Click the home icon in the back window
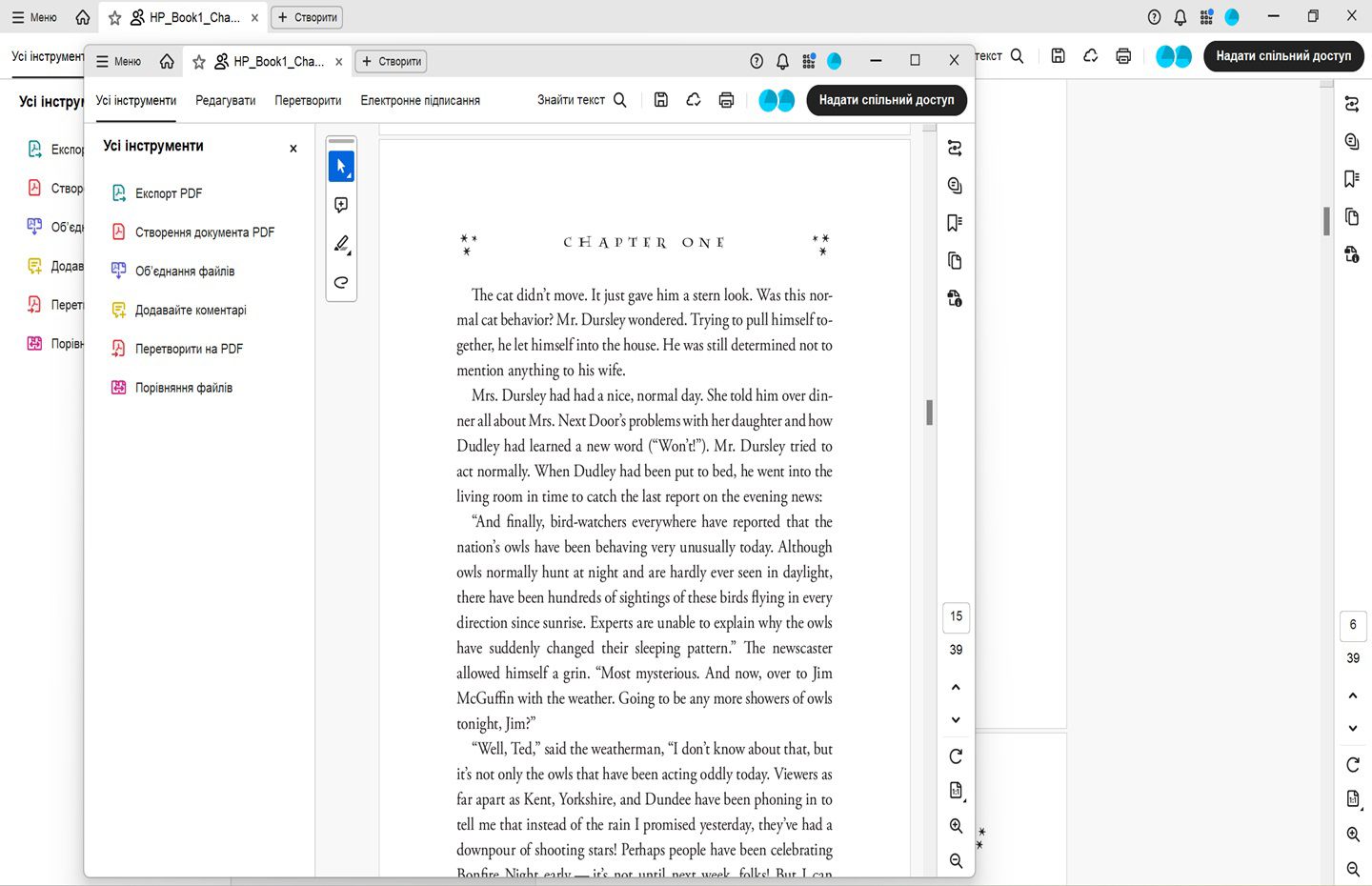This screenshot has height=886, width=1372. [x=83, y=17]
